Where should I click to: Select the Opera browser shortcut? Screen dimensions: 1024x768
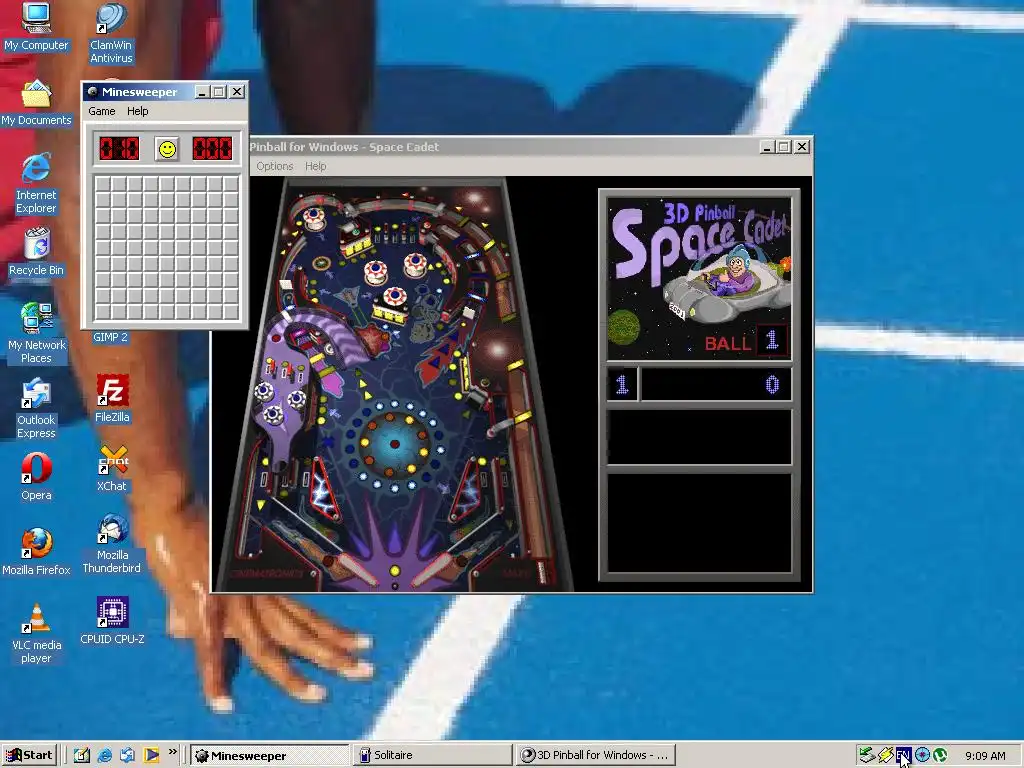tap(36, 477)
